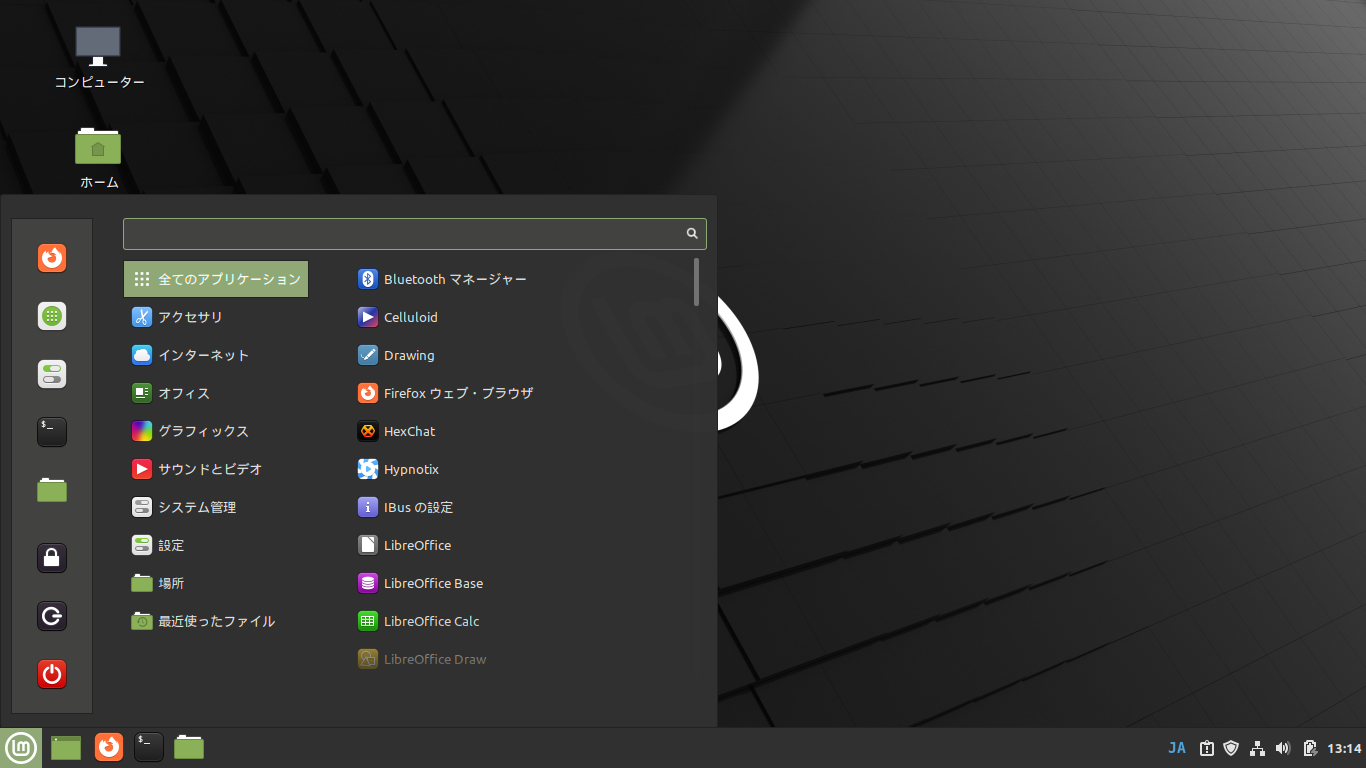Click the volume speaker tray icon

[1284, 748]
